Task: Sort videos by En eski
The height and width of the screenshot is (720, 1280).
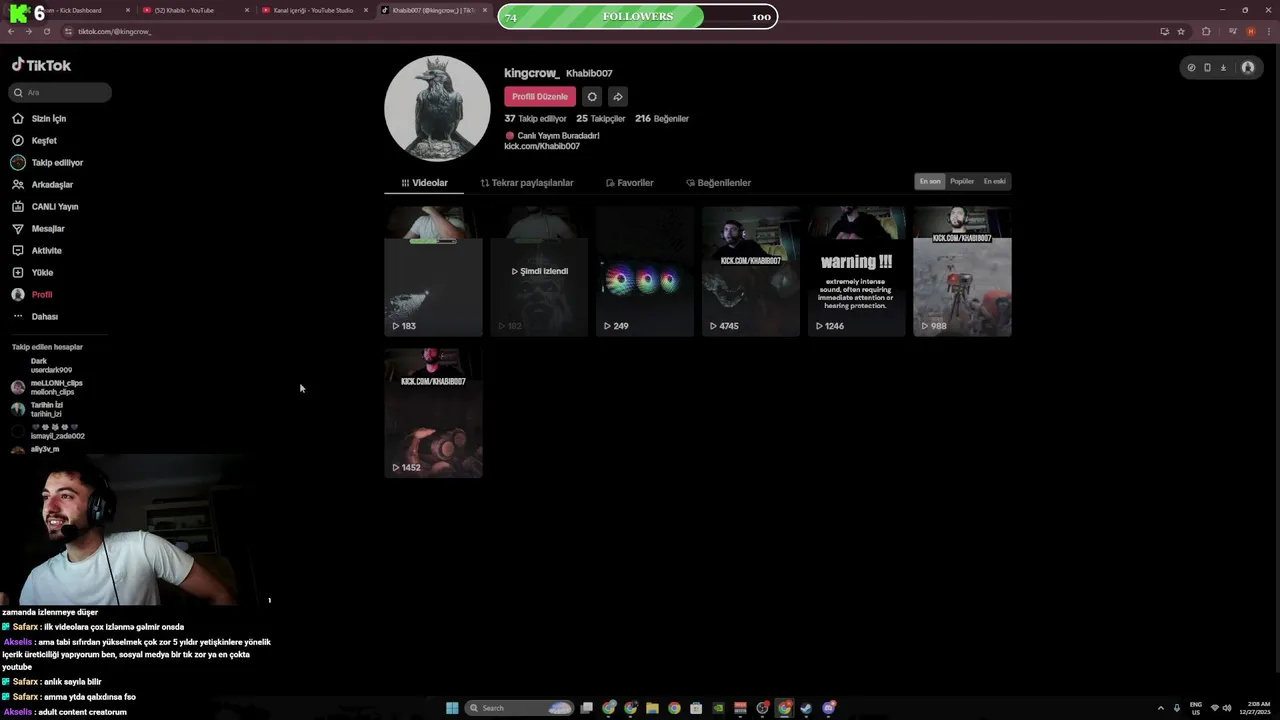Action: tap(994, 181)
